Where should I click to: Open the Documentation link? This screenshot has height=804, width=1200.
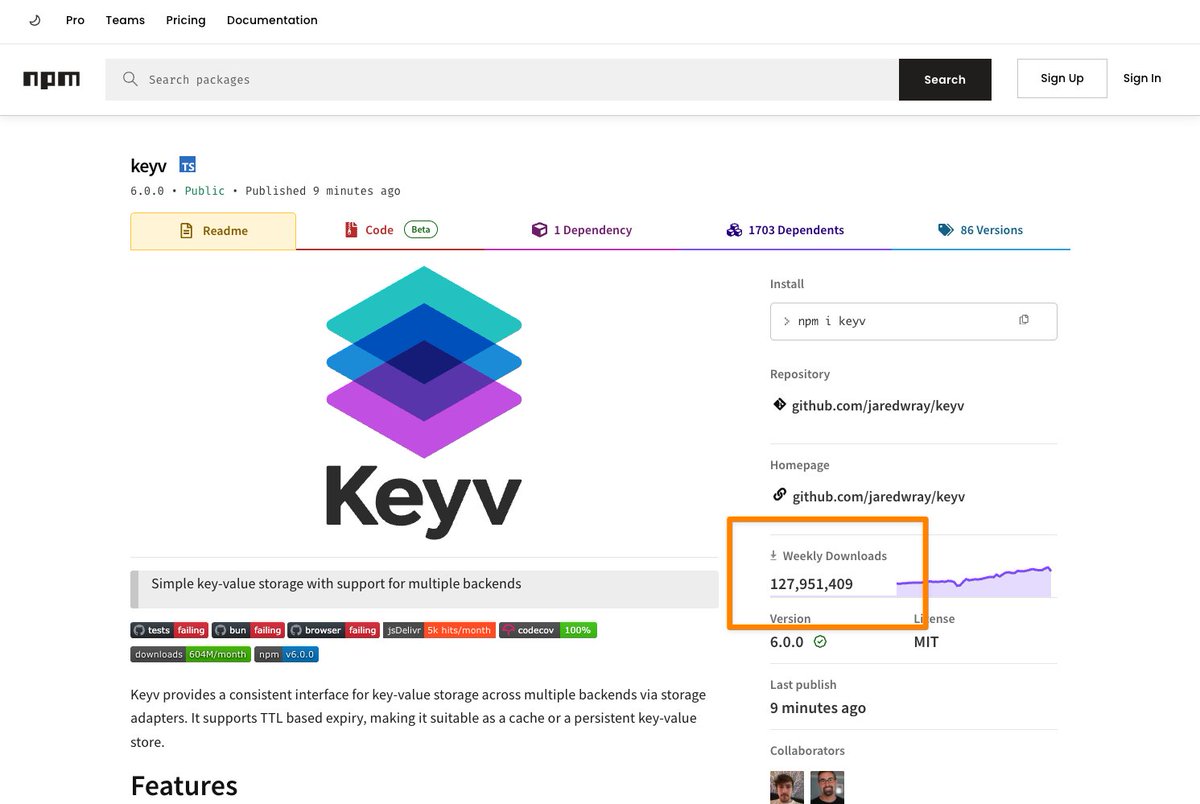272,20
